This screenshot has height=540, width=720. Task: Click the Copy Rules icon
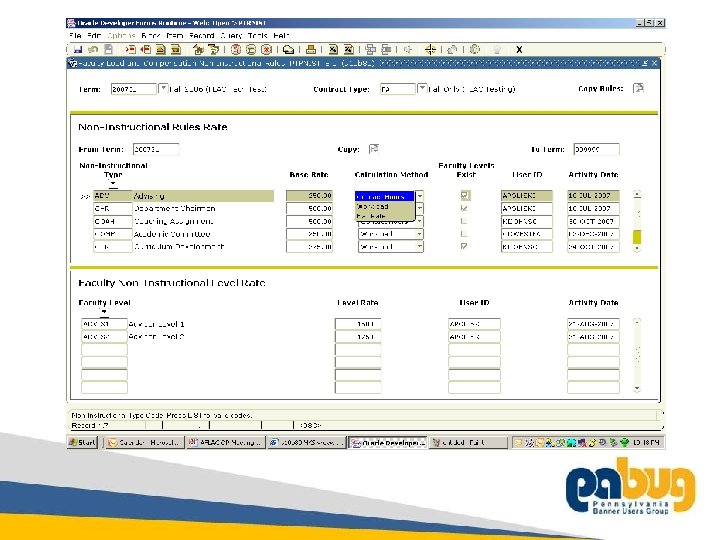(638, 88)
